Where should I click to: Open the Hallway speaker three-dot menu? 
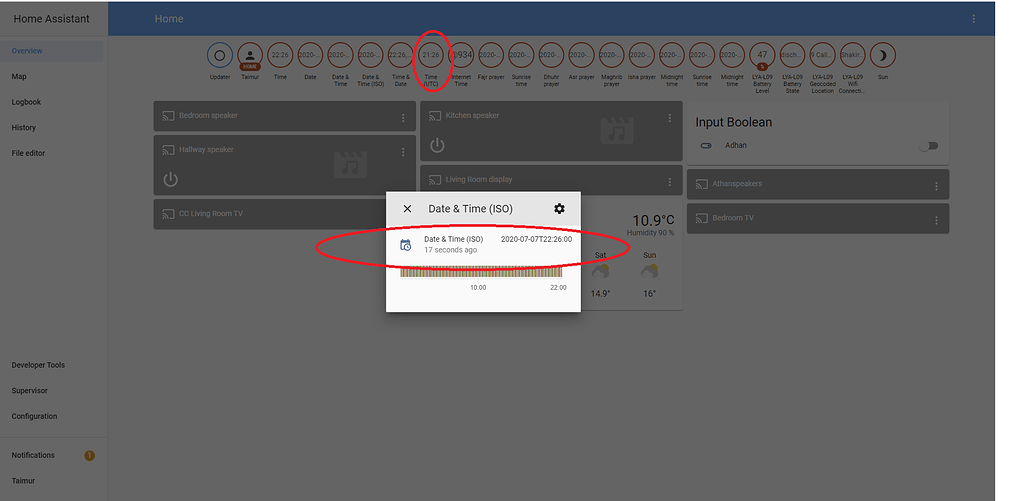(x=403, y=152)
